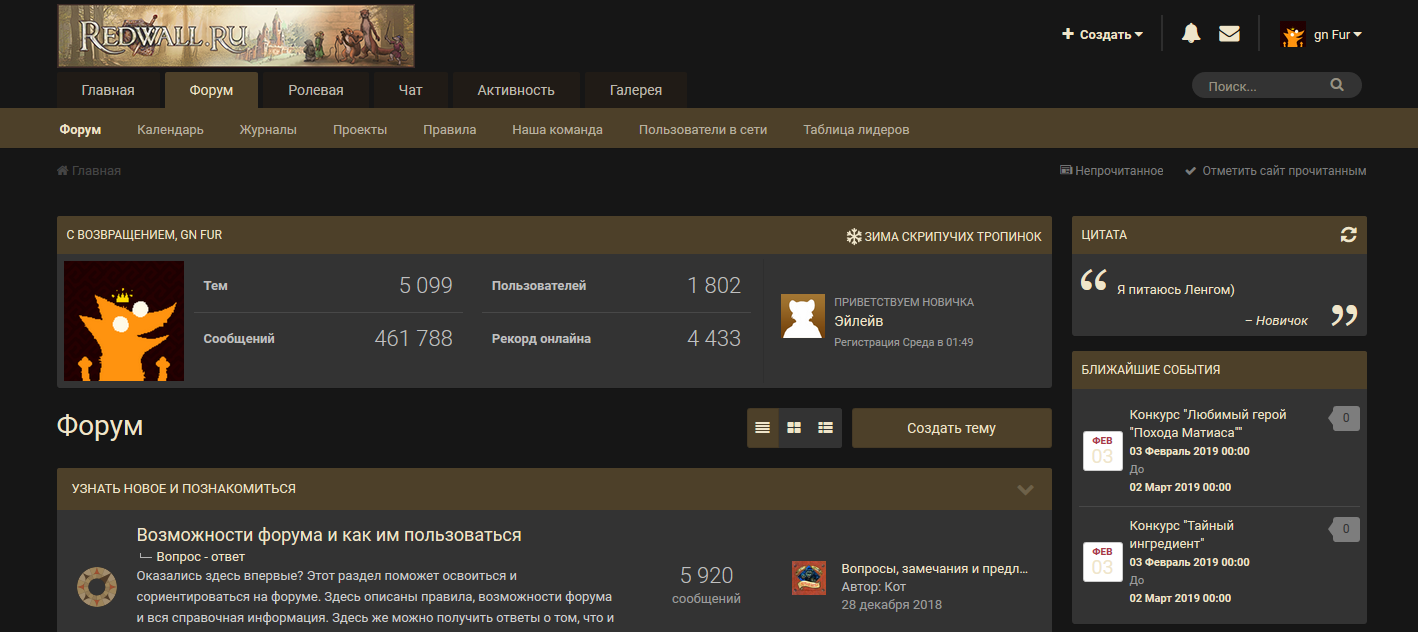Screen dimensions: 1418x632
Task: Click comment count bubble on Любимый герой event
Action: (1344, 418)
